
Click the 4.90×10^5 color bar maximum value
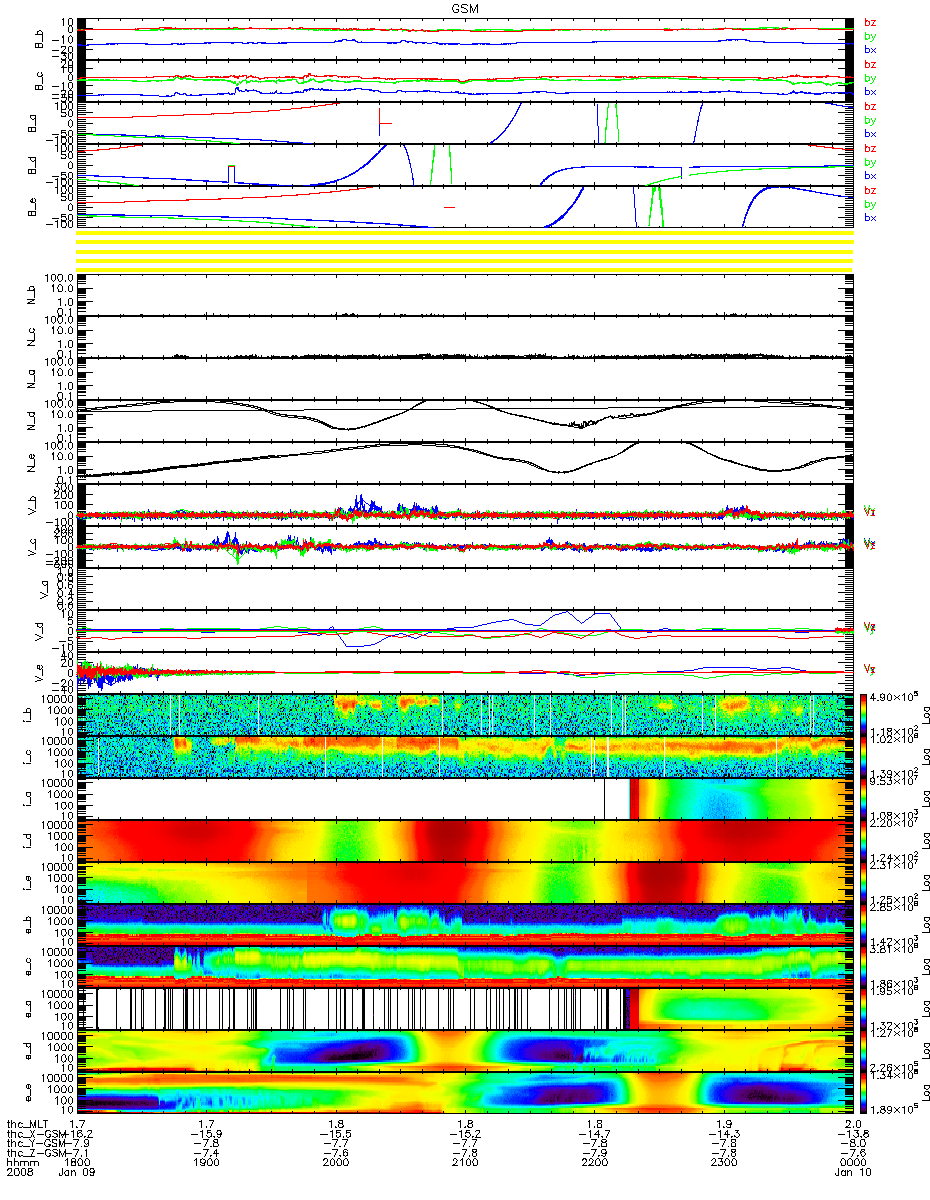[896, 695]
